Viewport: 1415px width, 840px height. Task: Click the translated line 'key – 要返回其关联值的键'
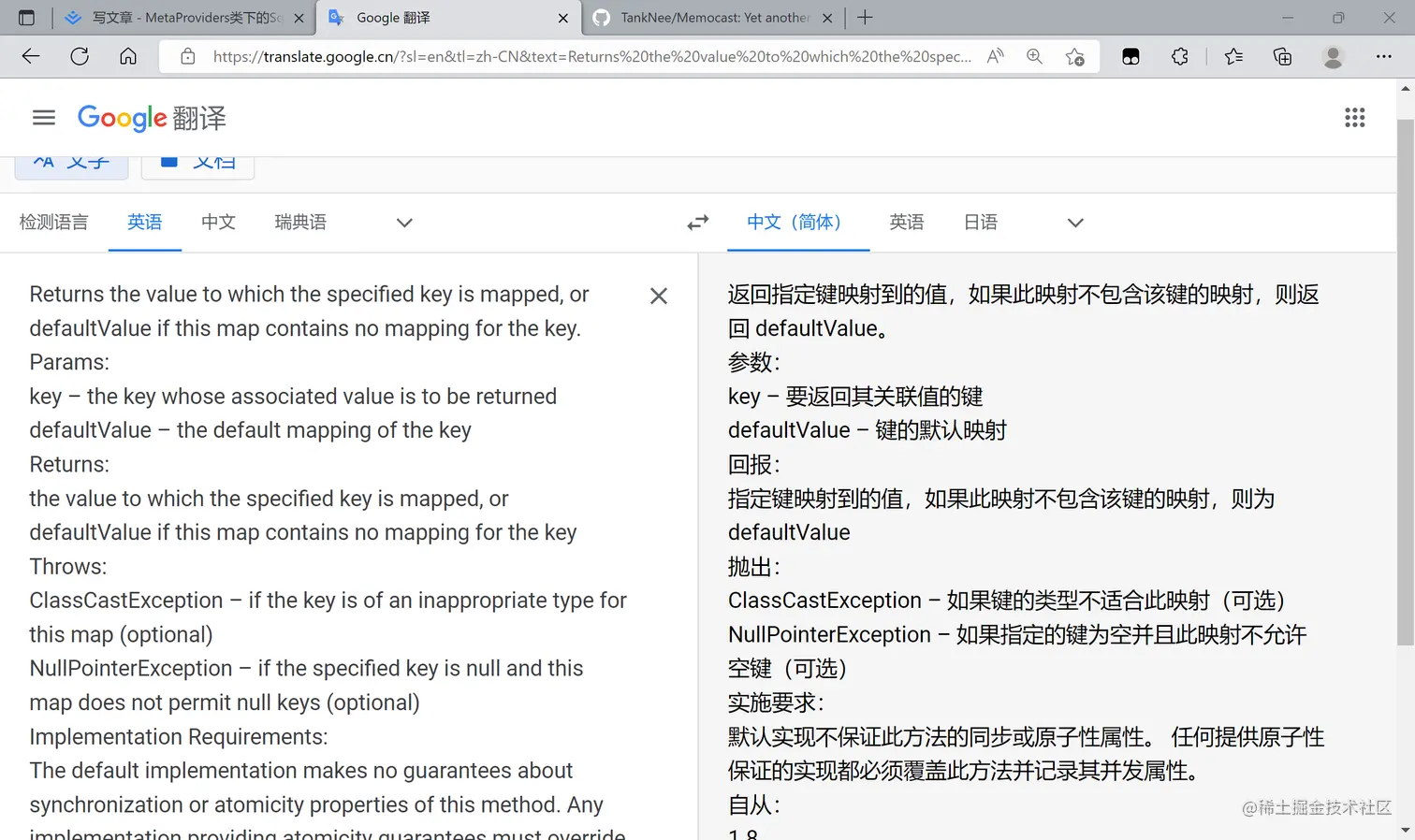click(855, 397)
